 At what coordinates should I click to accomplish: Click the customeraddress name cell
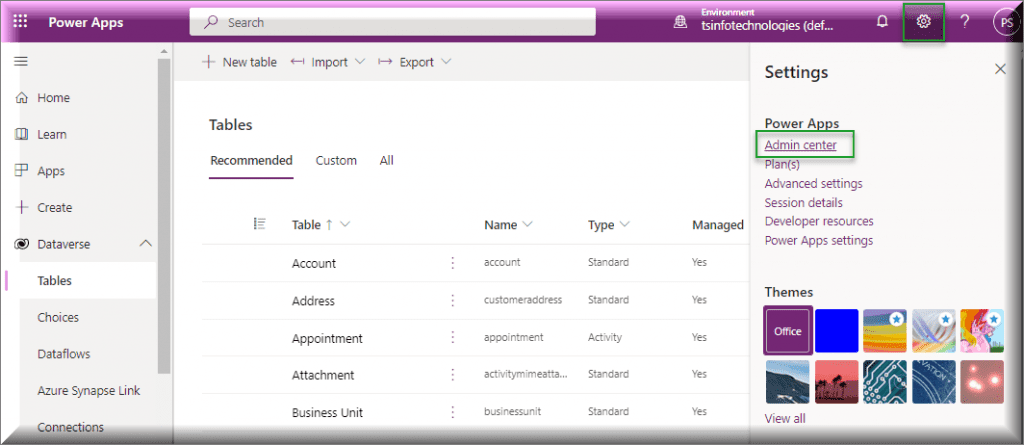click(522, 300)
